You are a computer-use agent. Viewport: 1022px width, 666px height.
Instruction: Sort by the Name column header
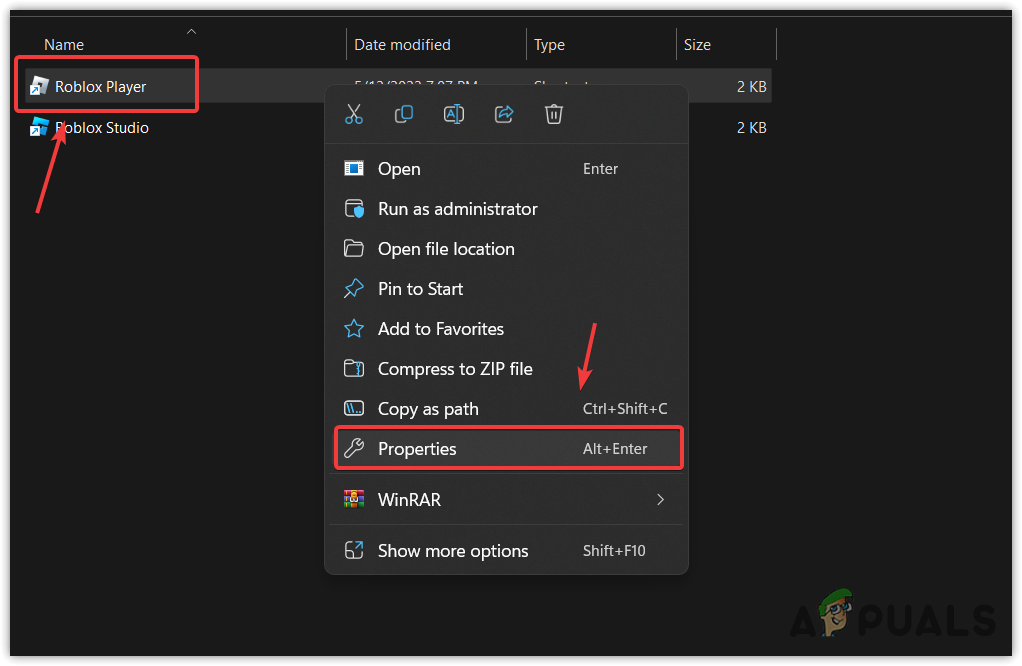[x=64, y=45]
